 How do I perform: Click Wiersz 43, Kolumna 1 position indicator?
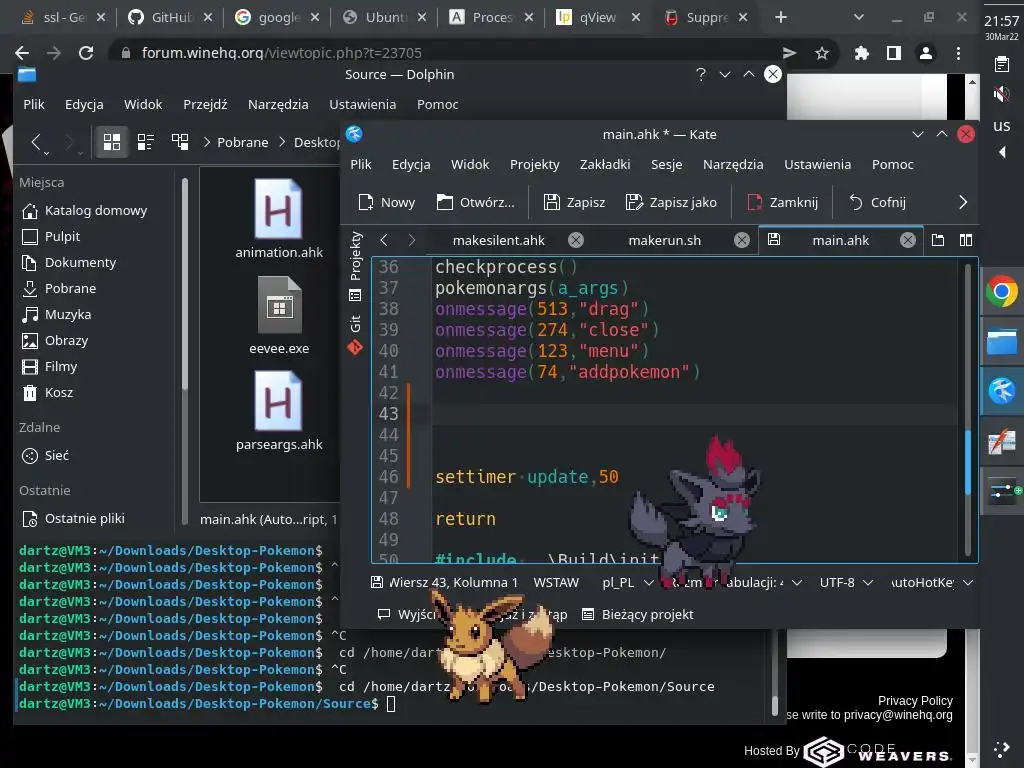tap(452, 583)
